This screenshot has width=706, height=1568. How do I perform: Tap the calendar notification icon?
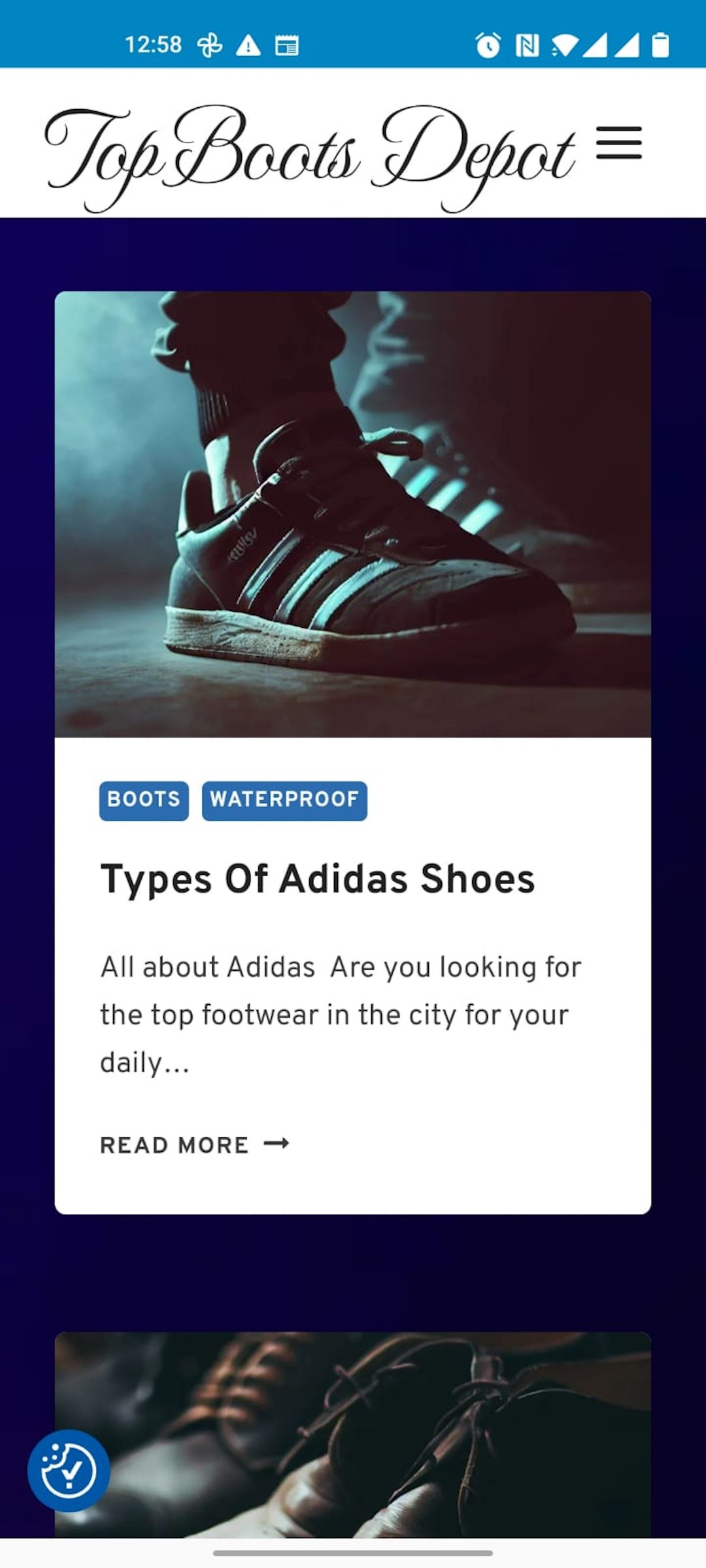286,45
